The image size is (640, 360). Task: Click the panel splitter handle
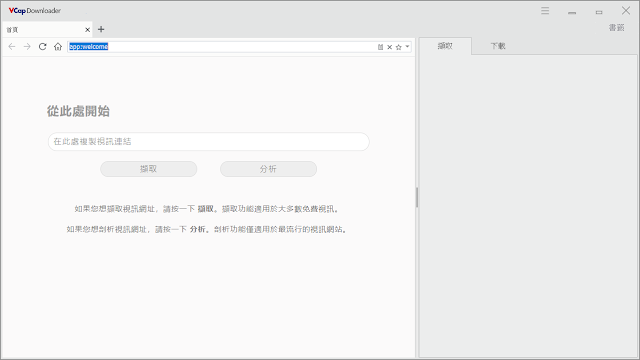pyautogui.click(x=417, y=198)
